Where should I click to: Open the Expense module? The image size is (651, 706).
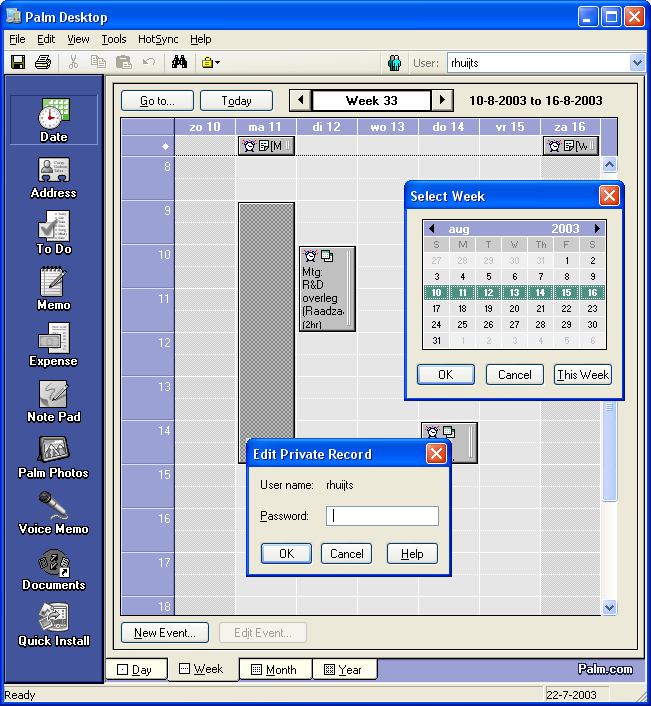(54, 345)
